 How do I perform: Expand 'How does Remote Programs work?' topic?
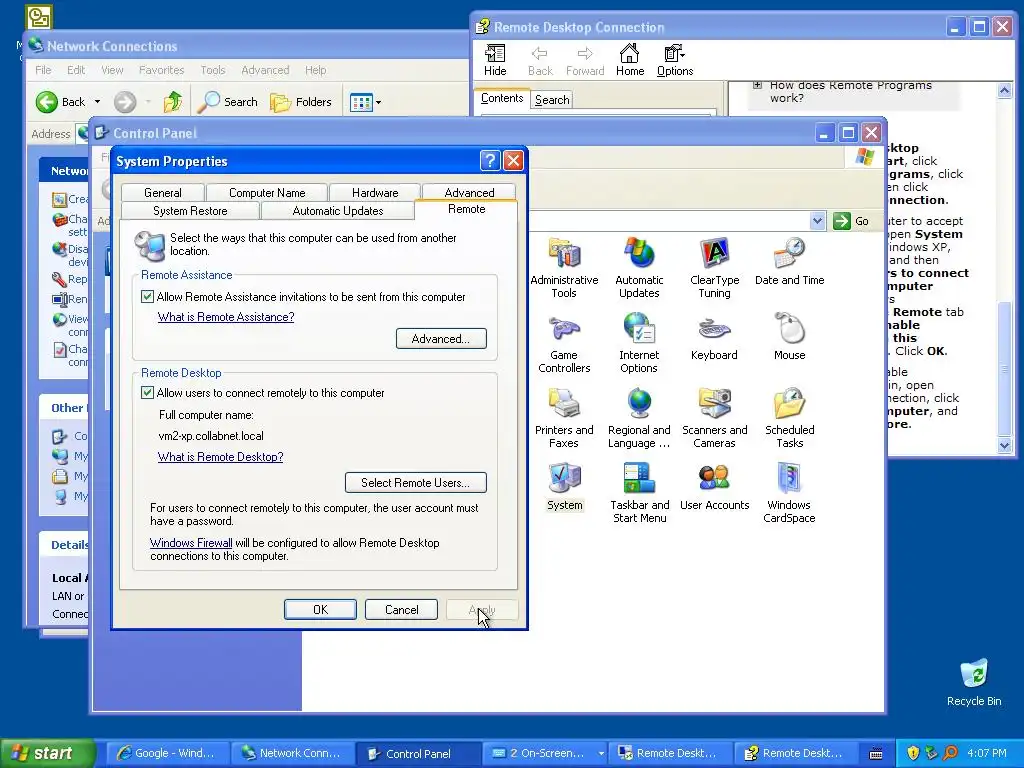click(758, 85)
